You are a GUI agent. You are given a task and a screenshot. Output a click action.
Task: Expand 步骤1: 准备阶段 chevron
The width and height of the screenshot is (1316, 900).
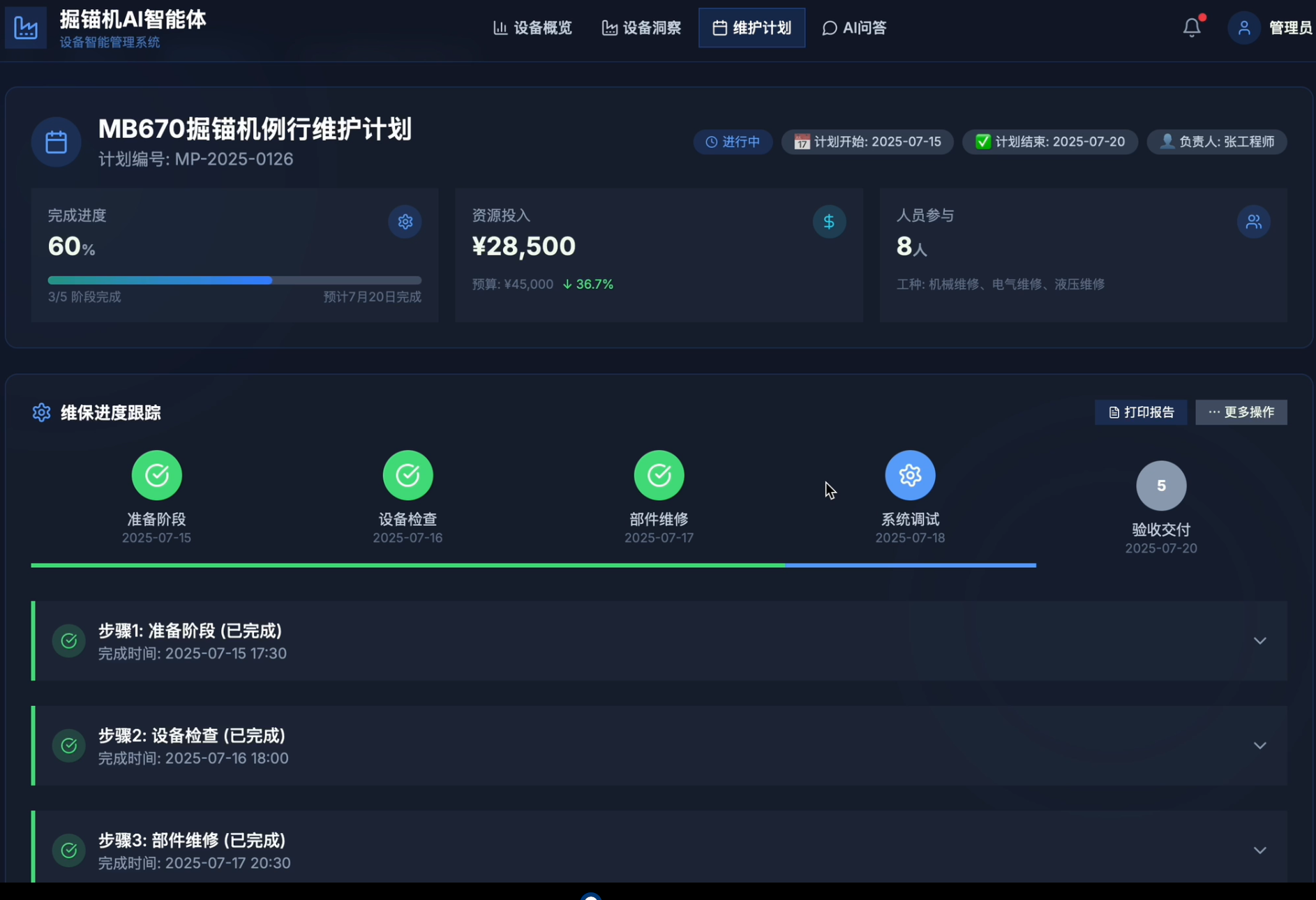[x=1259, y=640]
